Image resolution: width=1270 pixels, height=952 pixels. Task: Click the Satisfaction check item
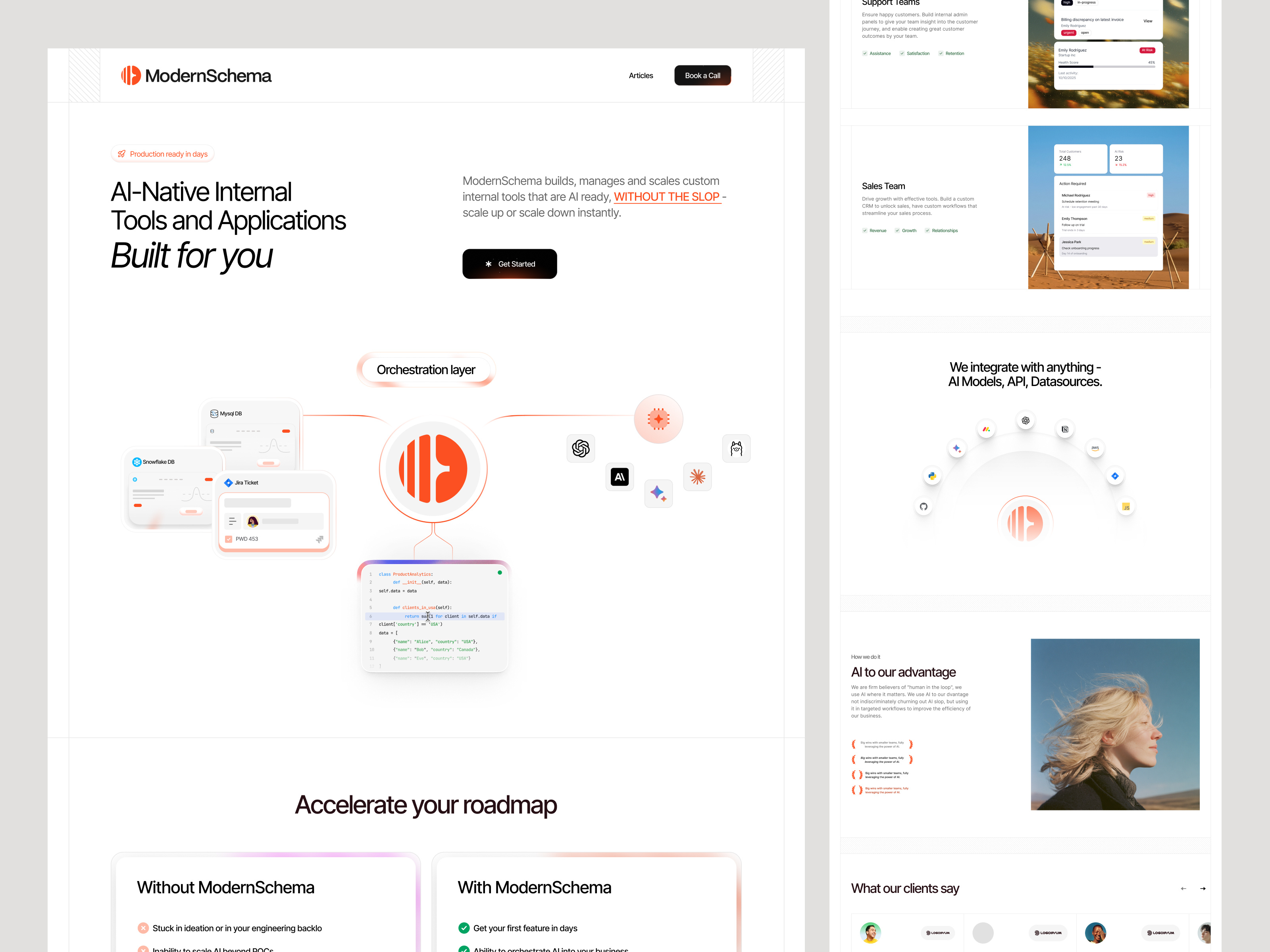coord(915,54)
